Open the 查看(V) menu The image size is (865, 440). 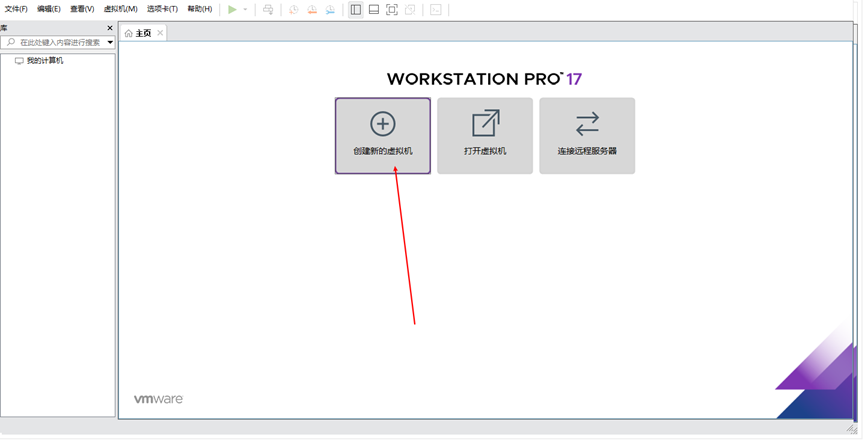pyautogui.click(x=82, y=9)
